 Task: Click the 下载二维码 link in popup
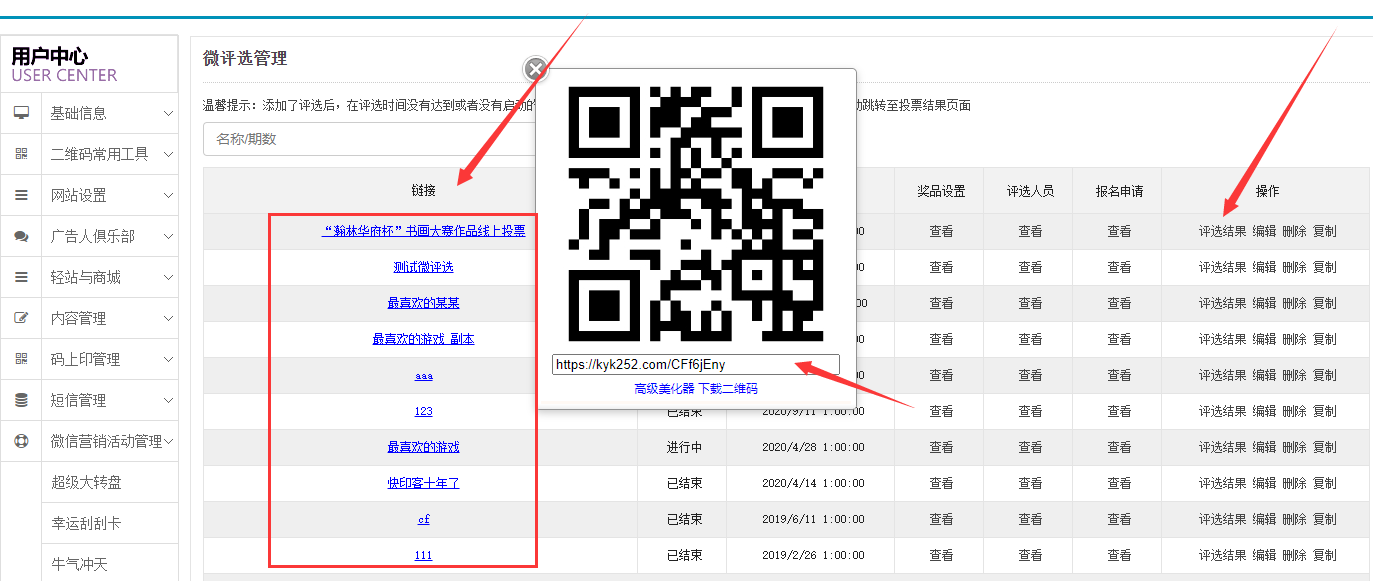tap(727, 388)
